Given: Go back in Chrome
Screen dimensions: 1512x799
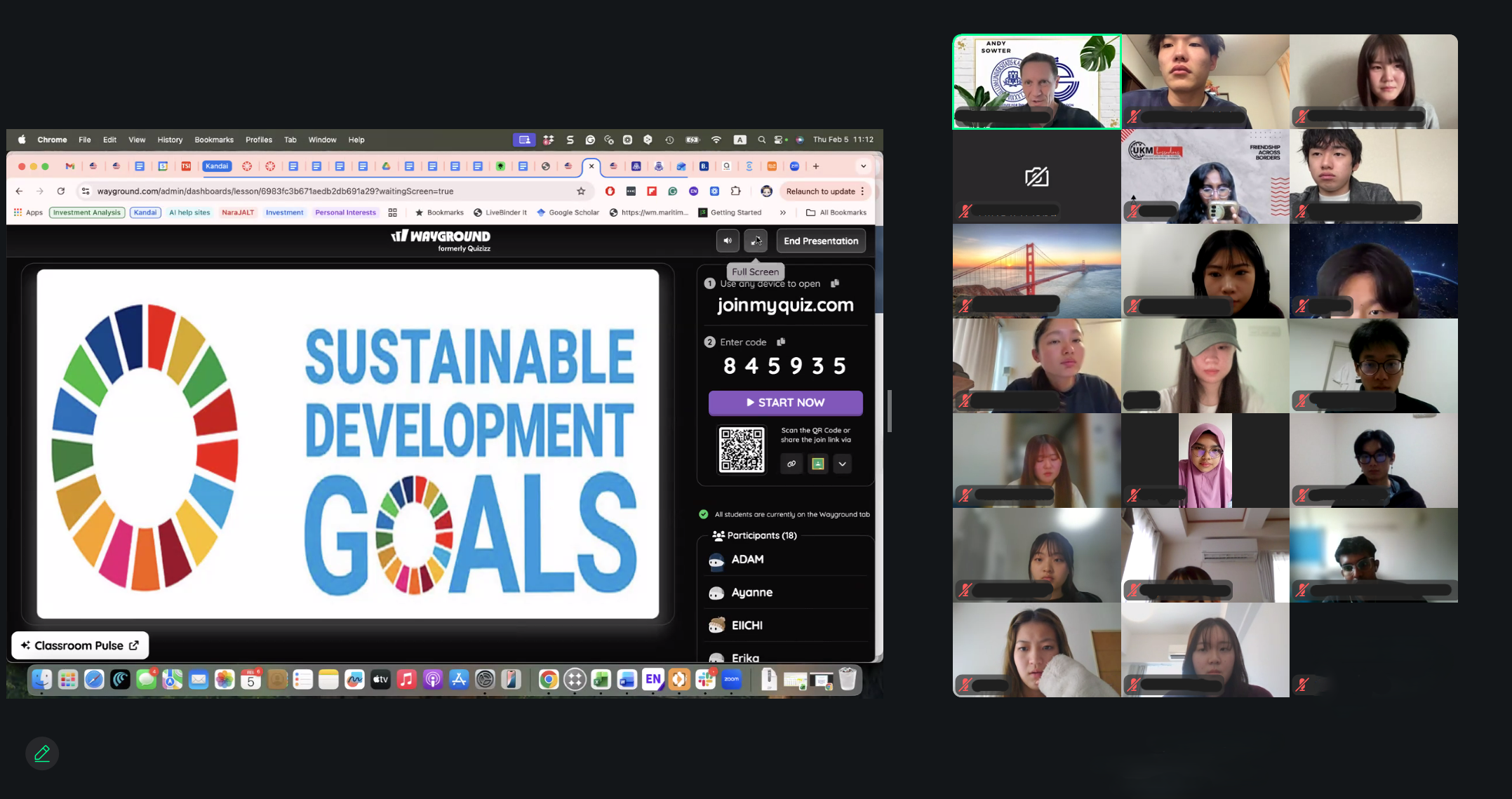Looking at the screenshot, I should click(19, 191).
